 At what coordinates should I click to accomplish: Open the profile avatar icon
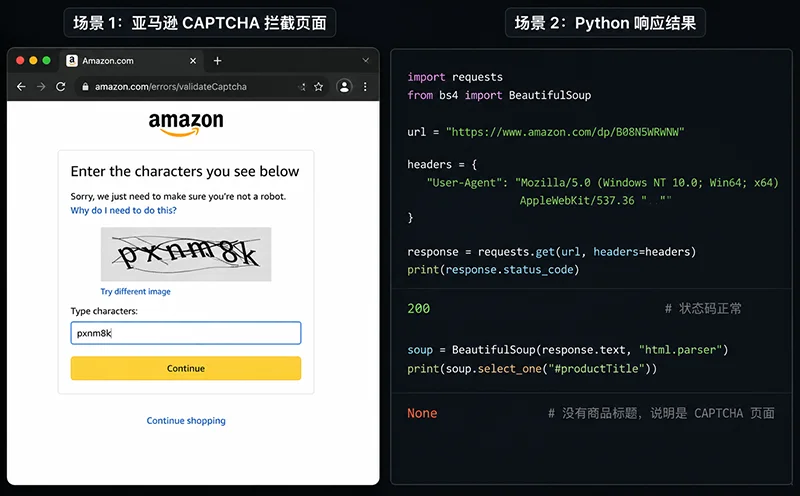(x=344, y=86)
